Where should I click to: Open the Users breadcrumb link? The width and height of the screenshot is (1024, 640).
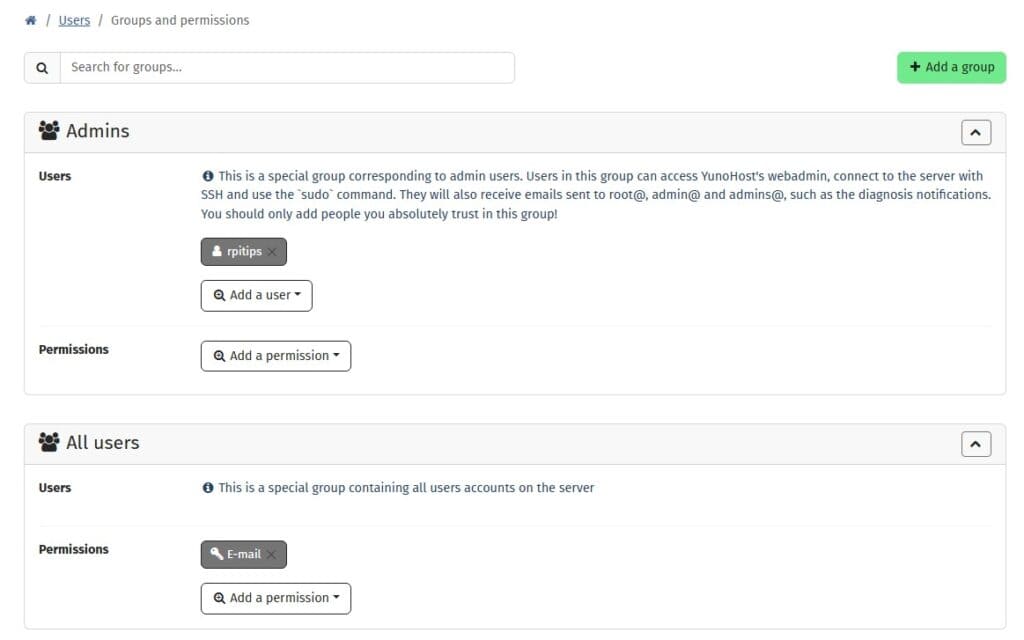(74, 20)
